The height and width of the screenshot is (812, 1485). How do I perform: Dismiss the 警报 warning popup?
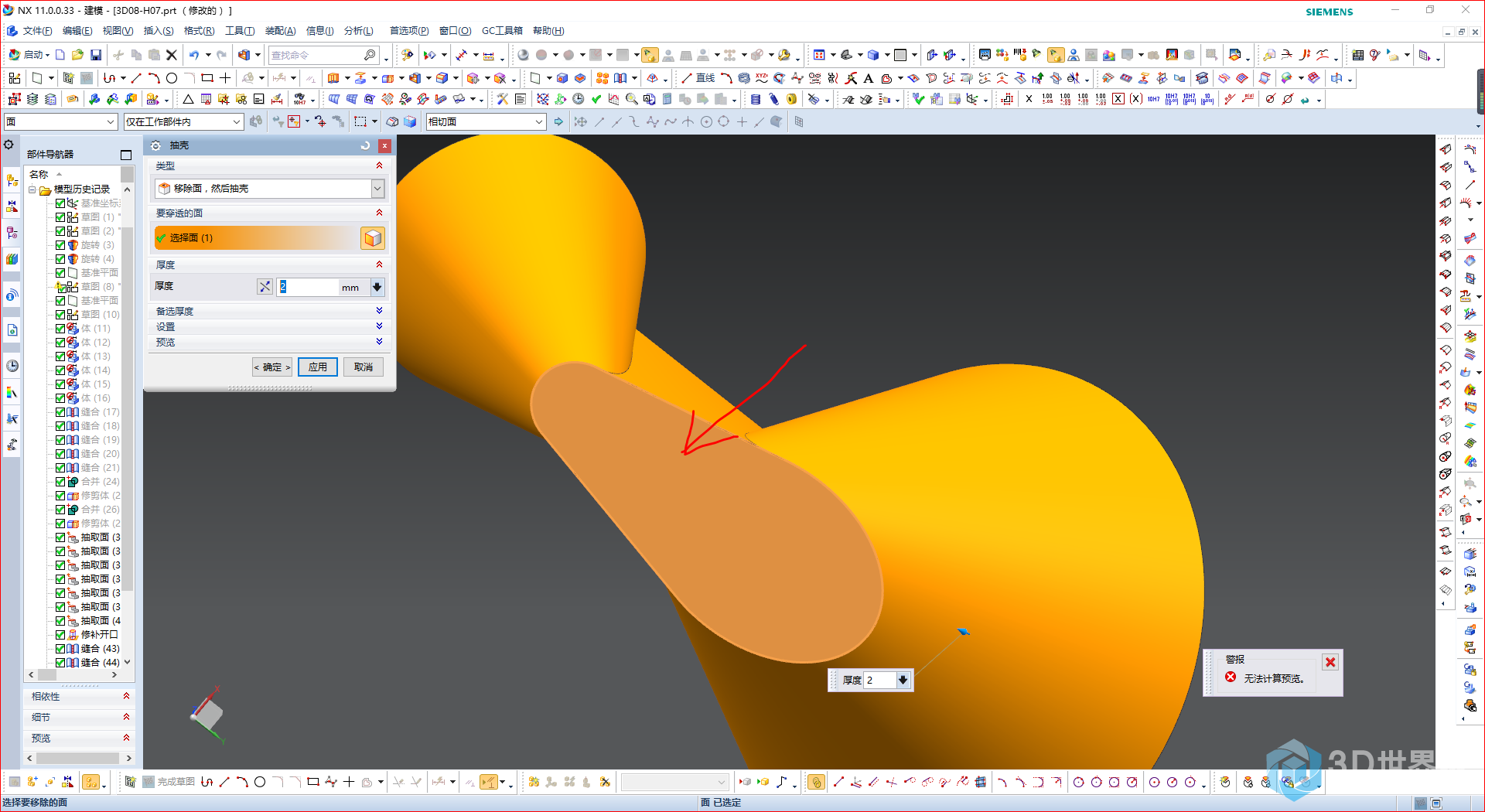click(1330, 662)
